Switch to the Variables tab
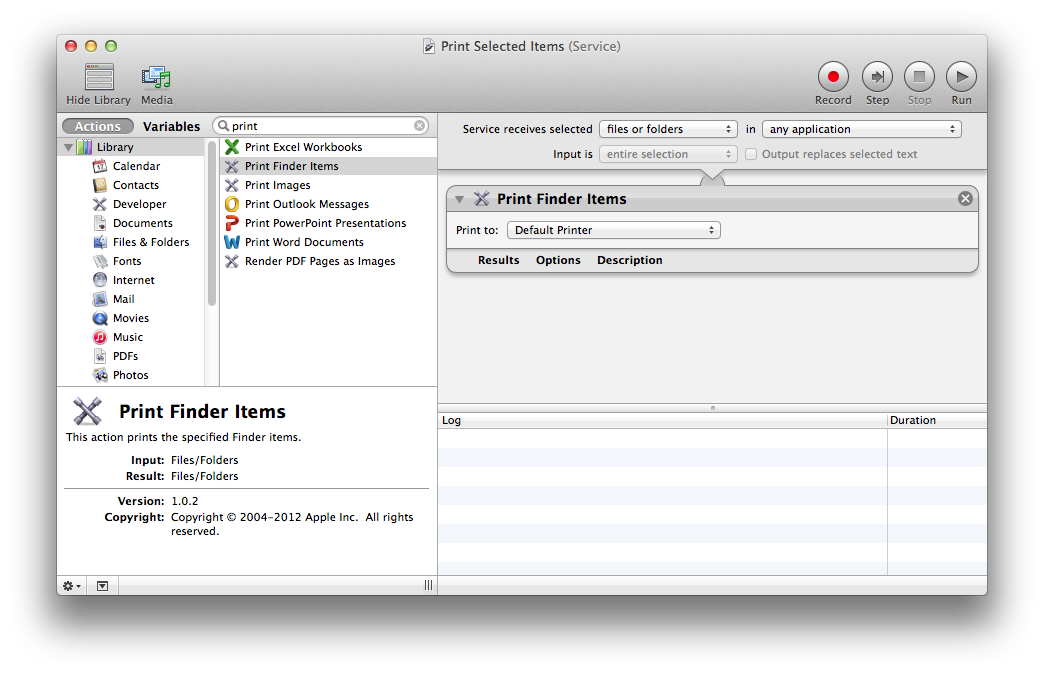1044x674 pixels. (171, 126)
